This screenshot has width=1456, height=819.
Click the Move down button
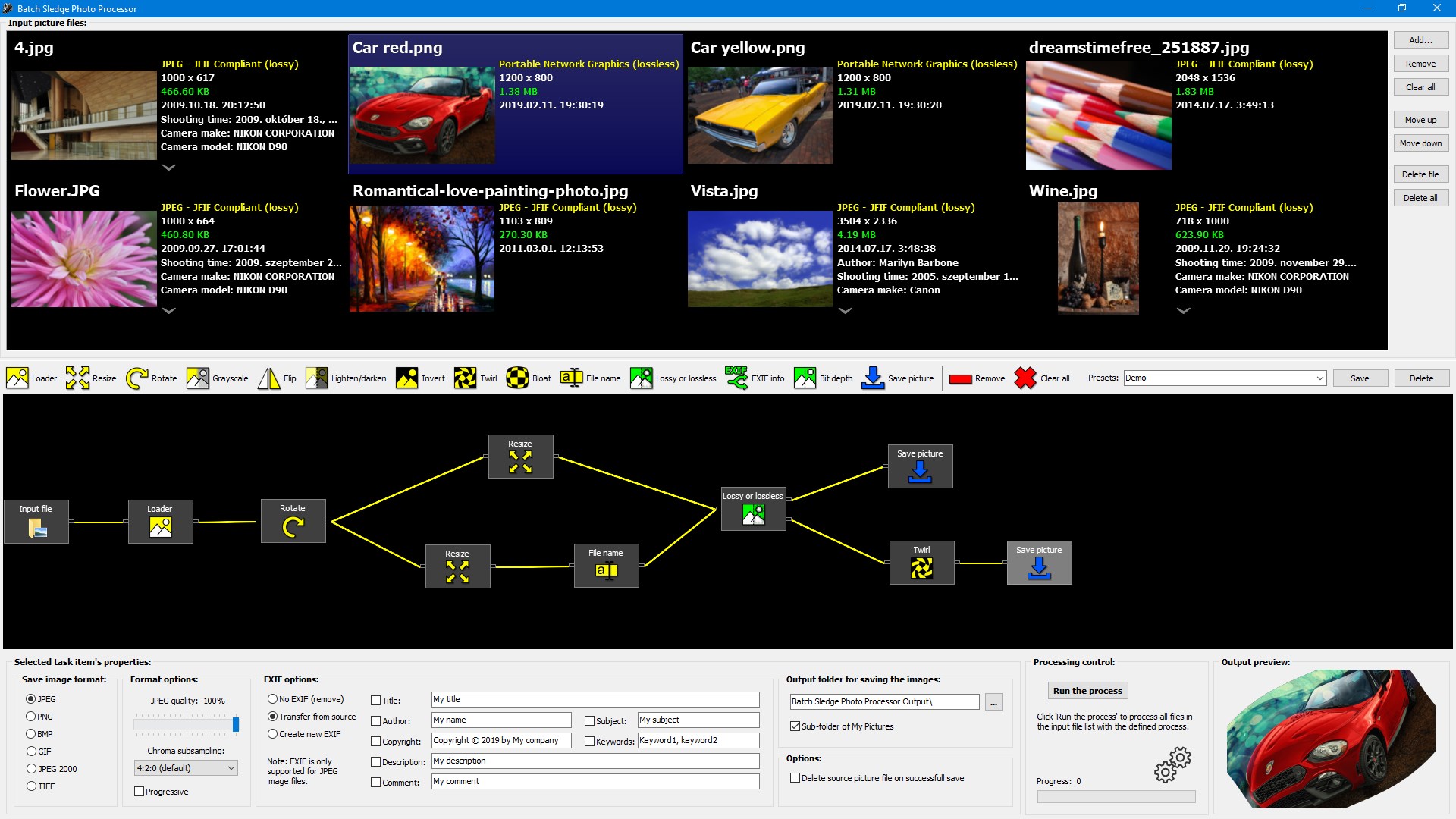point(1420,143)
